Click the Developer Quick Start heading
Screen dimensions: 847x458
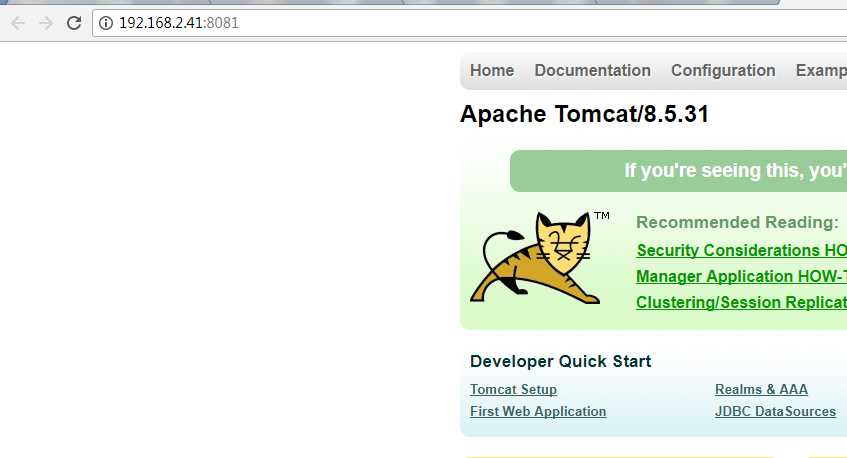(561, 361)
